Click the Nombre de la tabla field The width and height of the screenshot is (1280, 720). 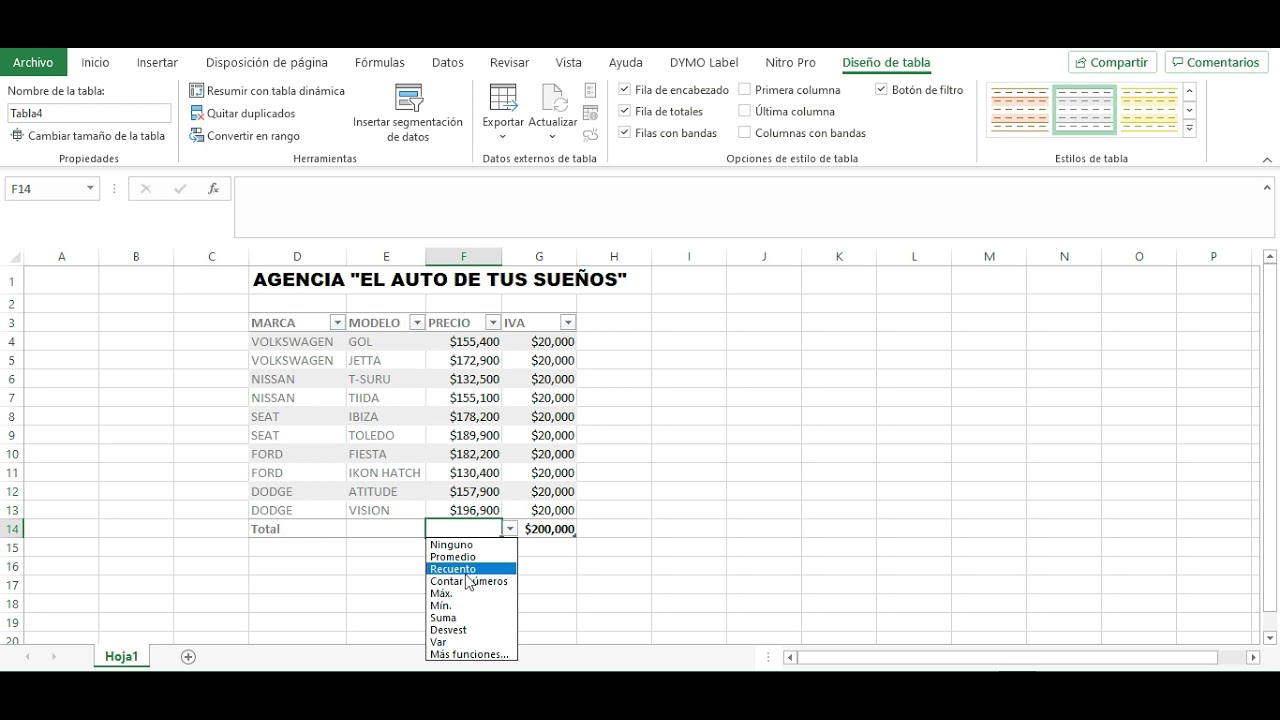pyautogui.click(x=89, y=114)
